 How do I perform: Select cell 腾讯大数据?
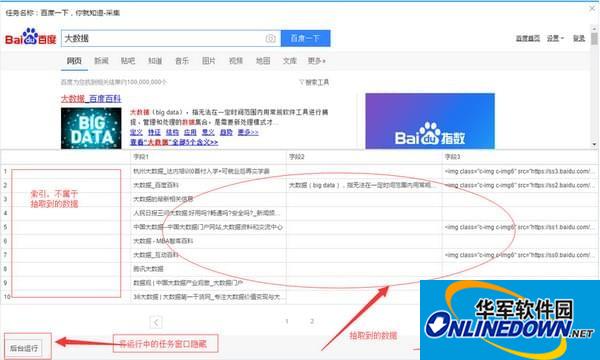(209, 269)
